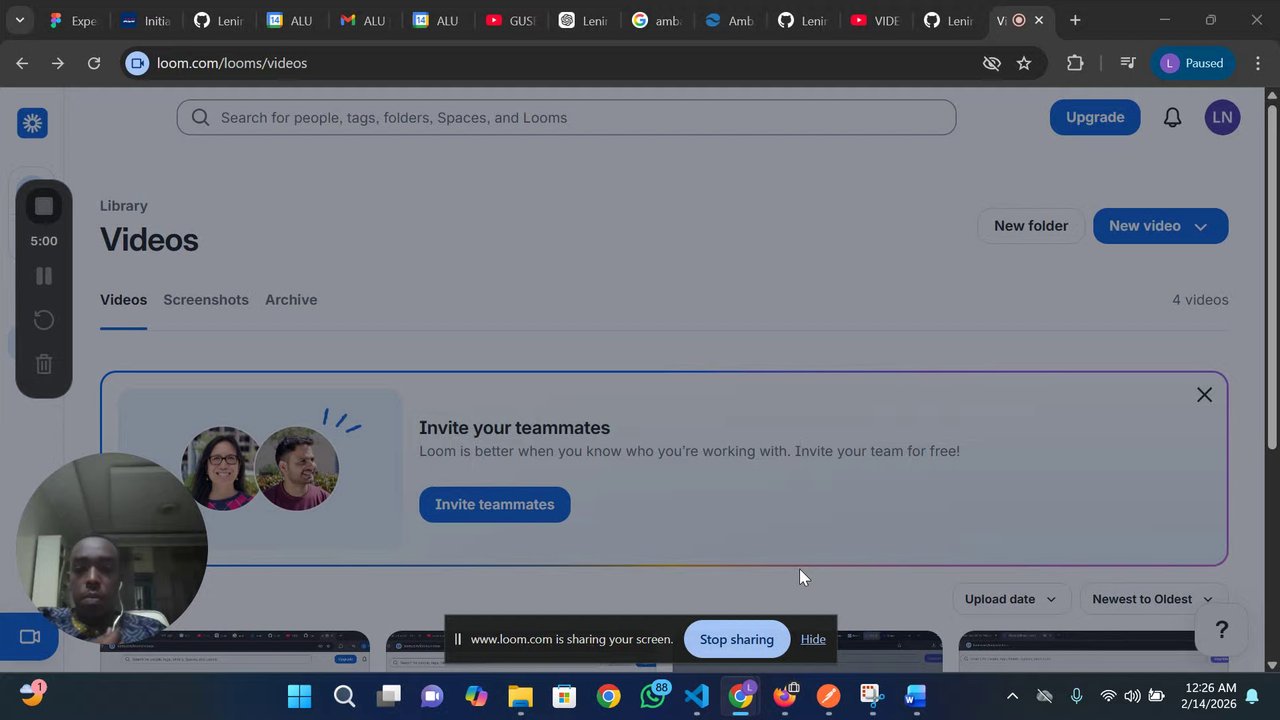This screenshot has height=720, width=1280.
Task: Click the microphone icon in the system tray
Action: click(1076, 696)
